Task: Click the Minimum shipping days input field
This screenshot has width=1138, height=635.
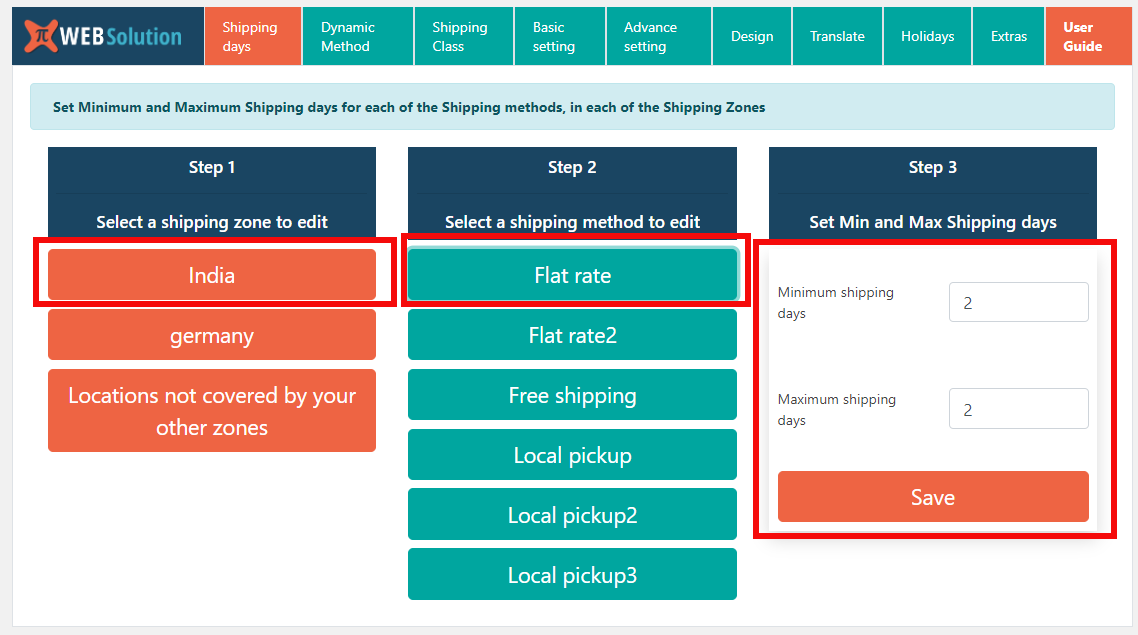Action: pos(1018,301)
